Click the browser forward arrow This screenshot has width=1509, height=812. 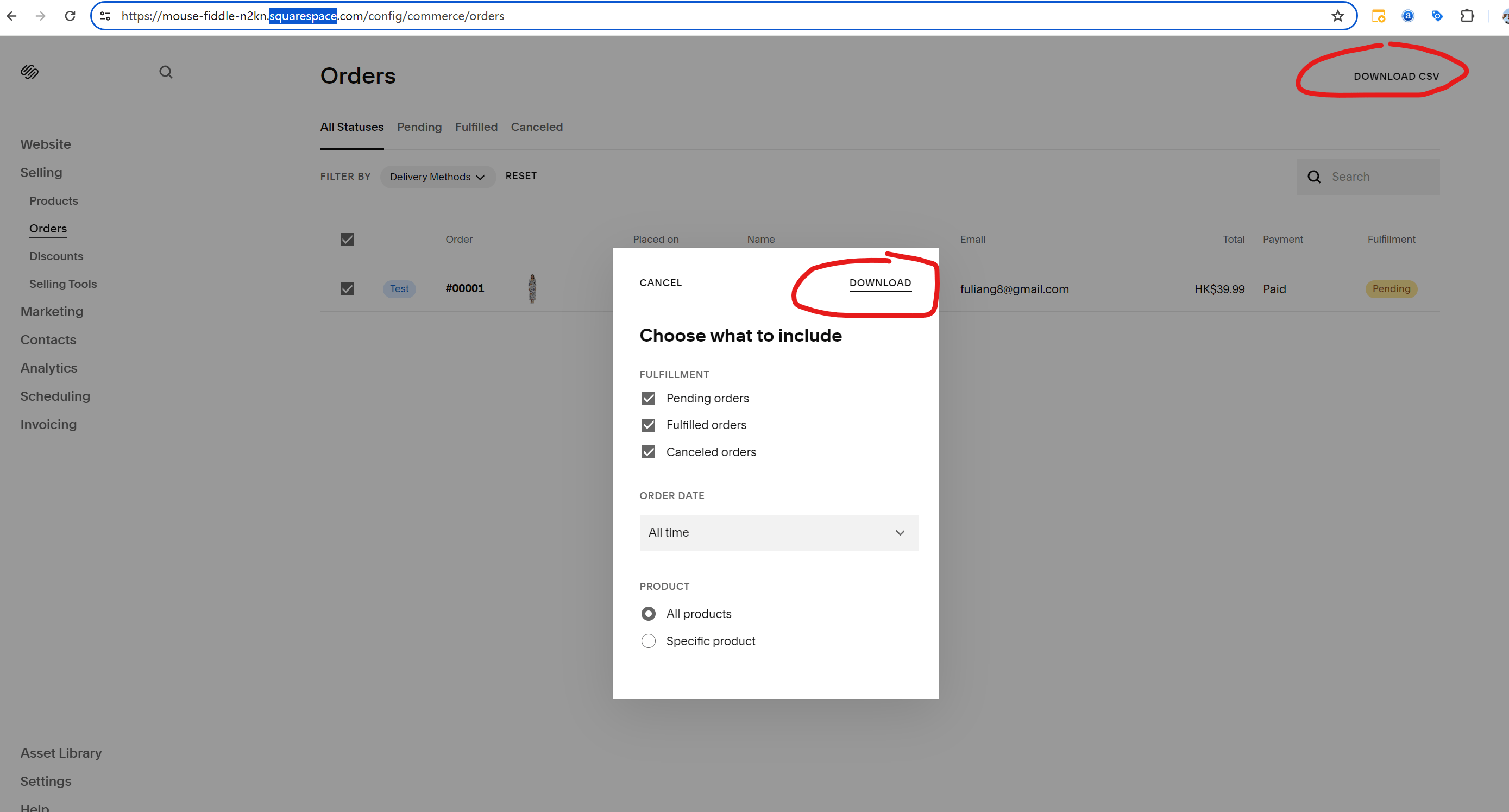40,16
